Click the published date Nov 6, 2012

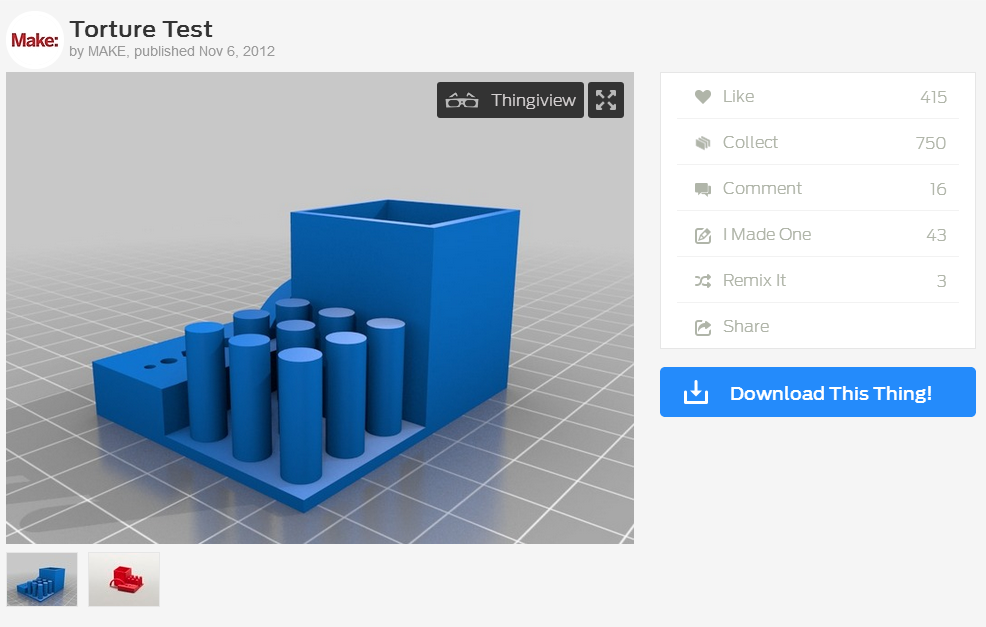(236, 51)
